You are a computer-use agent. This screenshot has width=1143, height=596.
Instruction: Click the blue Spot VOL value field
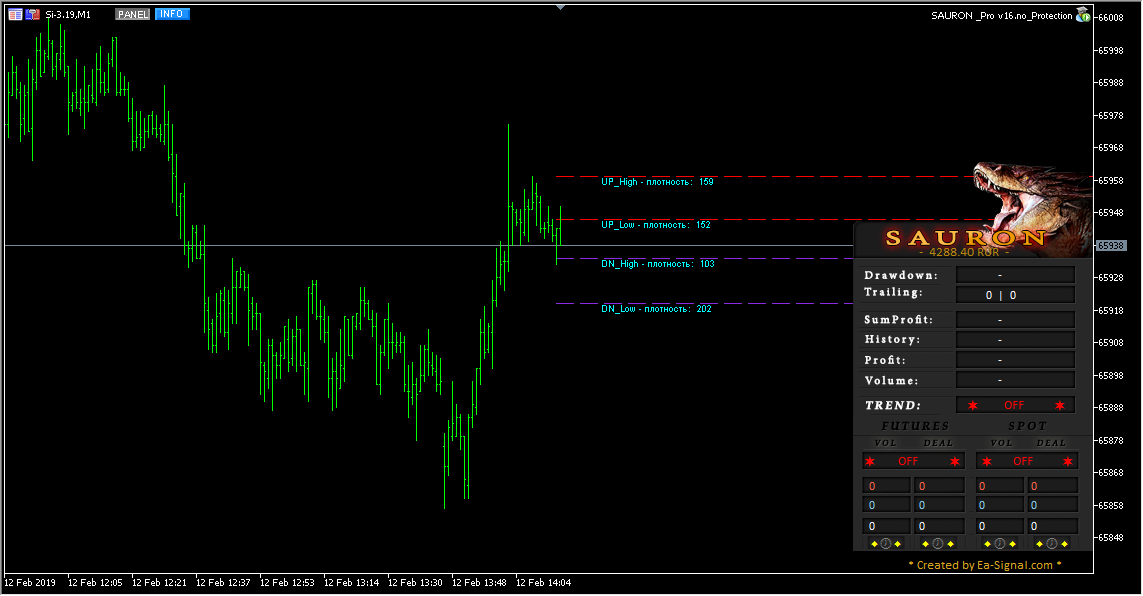coord(1000,505)
